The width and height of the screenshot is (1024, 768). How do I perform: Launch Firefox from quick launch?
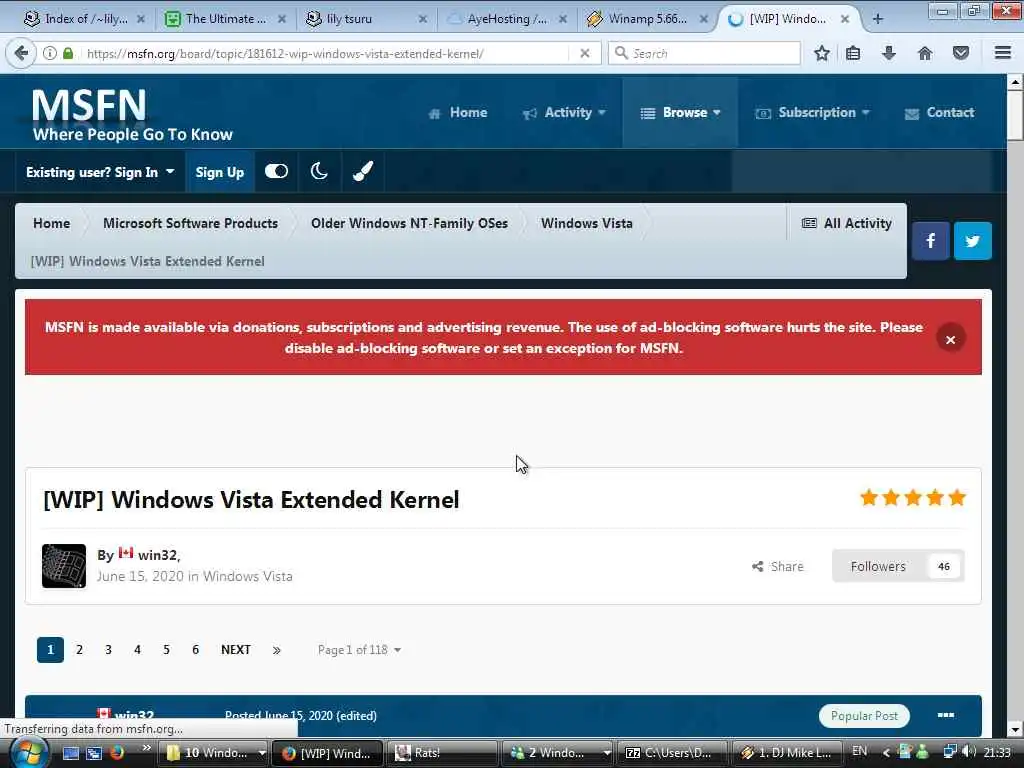point(118,753)
